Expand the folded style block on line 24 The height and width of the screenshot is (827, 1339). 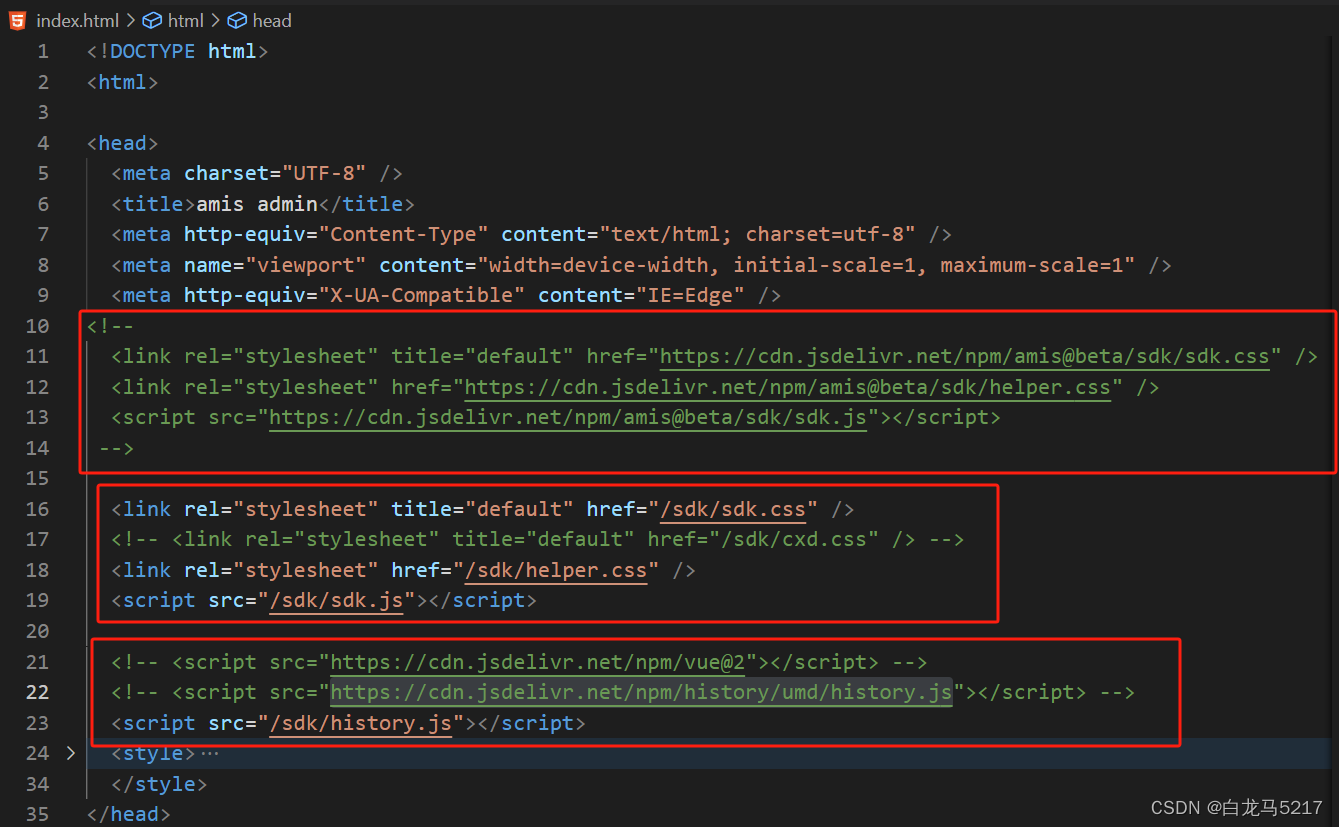(70, 753)
